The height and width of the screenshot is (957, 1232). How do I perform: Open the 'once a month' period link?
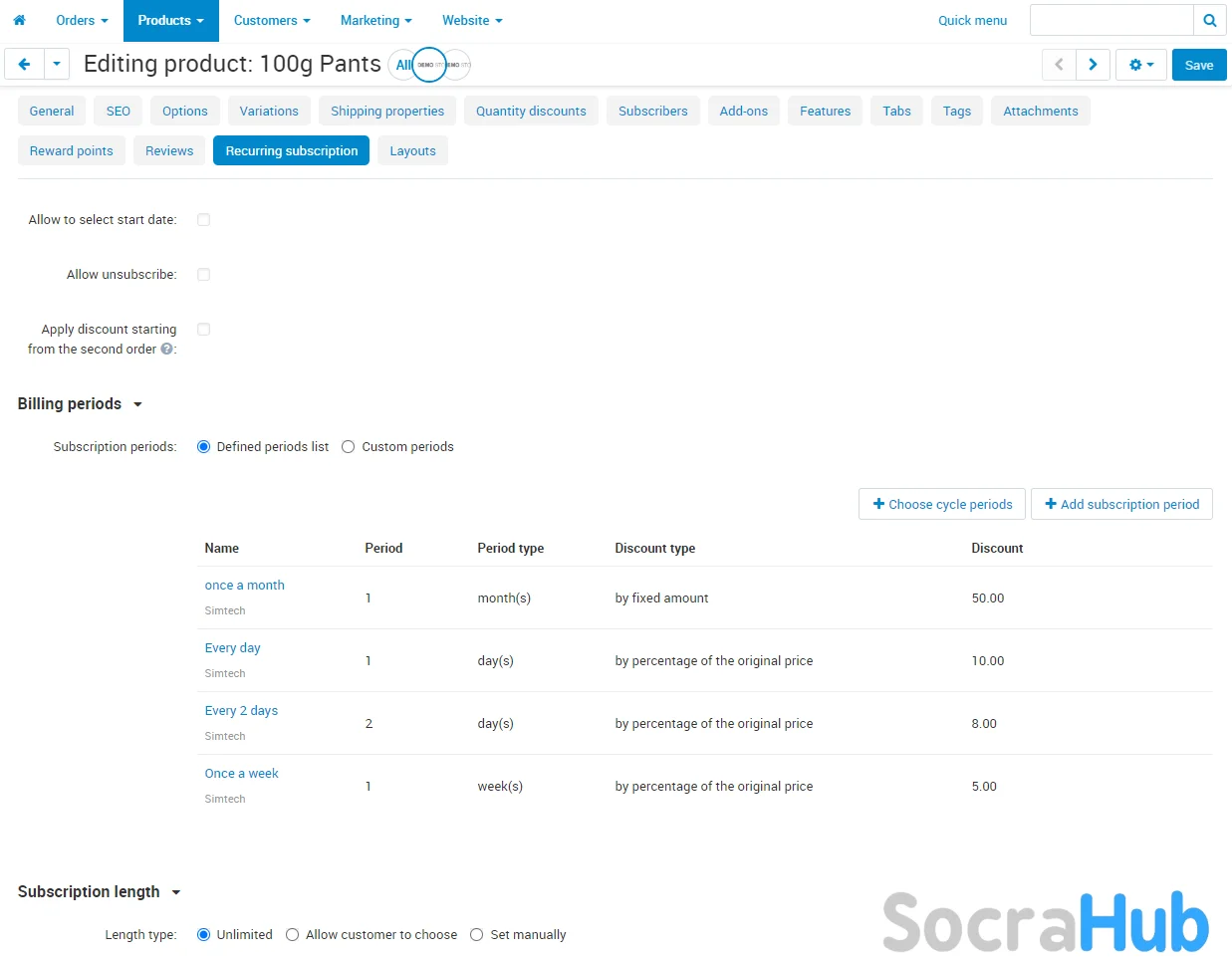pos(244,586)
